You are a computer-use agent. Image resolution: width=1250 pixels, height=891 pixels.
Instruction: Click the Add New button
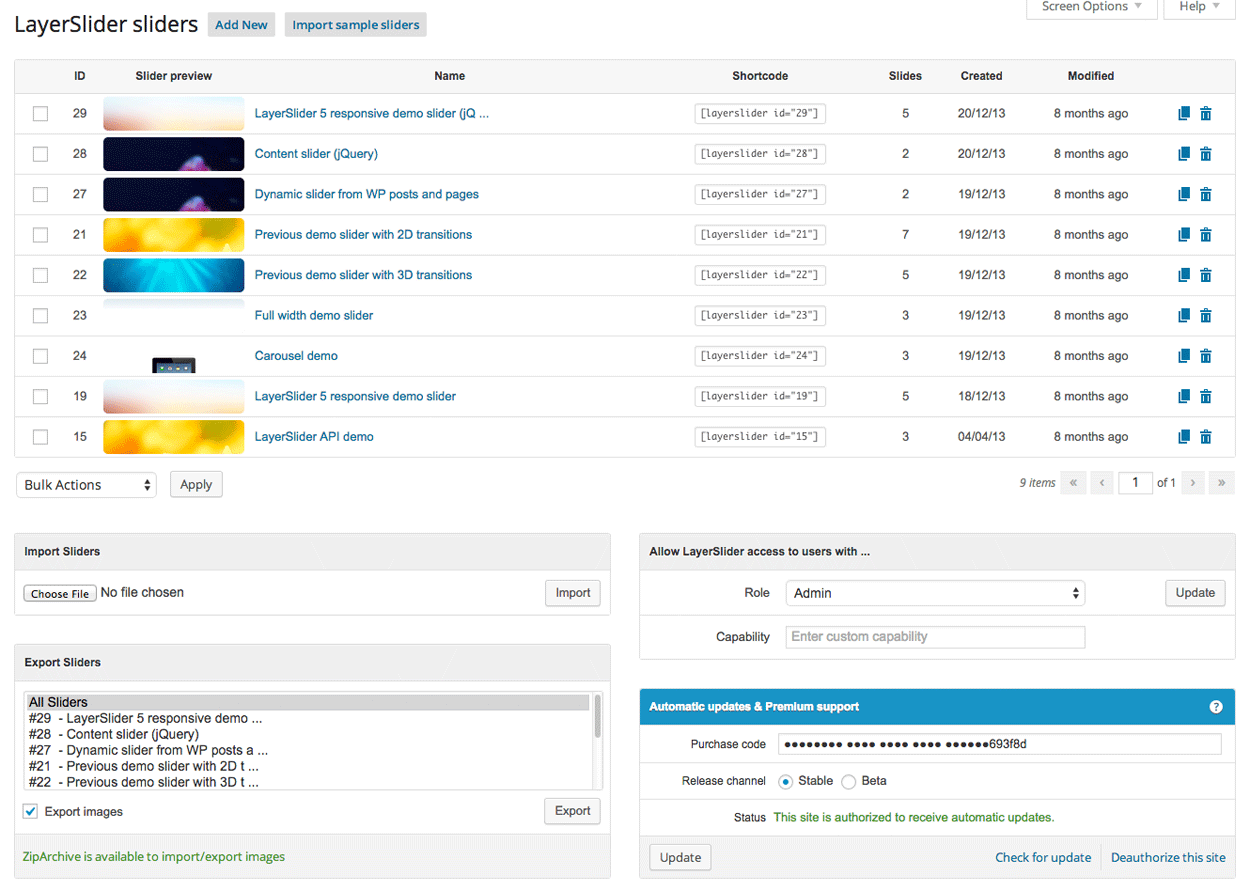241,25
